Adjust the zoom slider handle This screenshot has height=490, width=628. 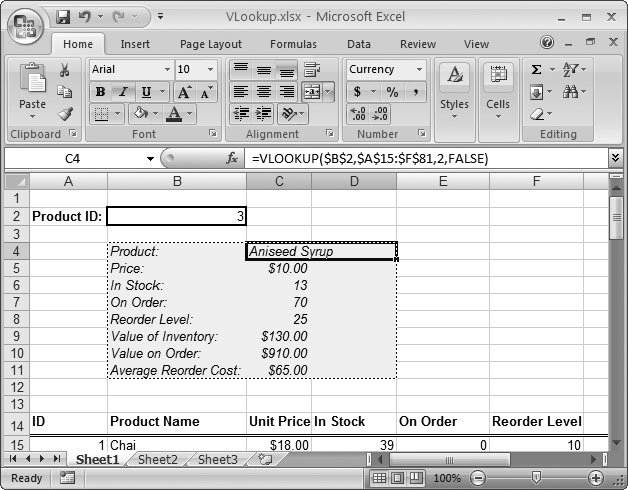click(536, 477)
